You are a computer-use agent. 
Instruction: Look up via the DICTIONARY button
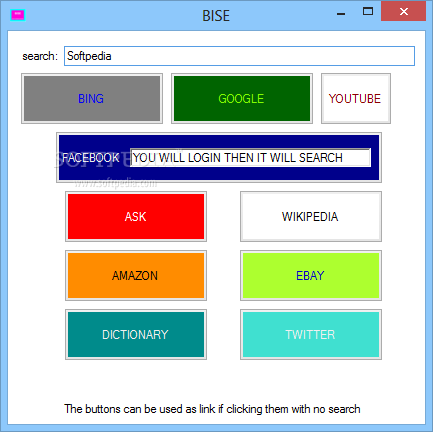coord(136,335)
